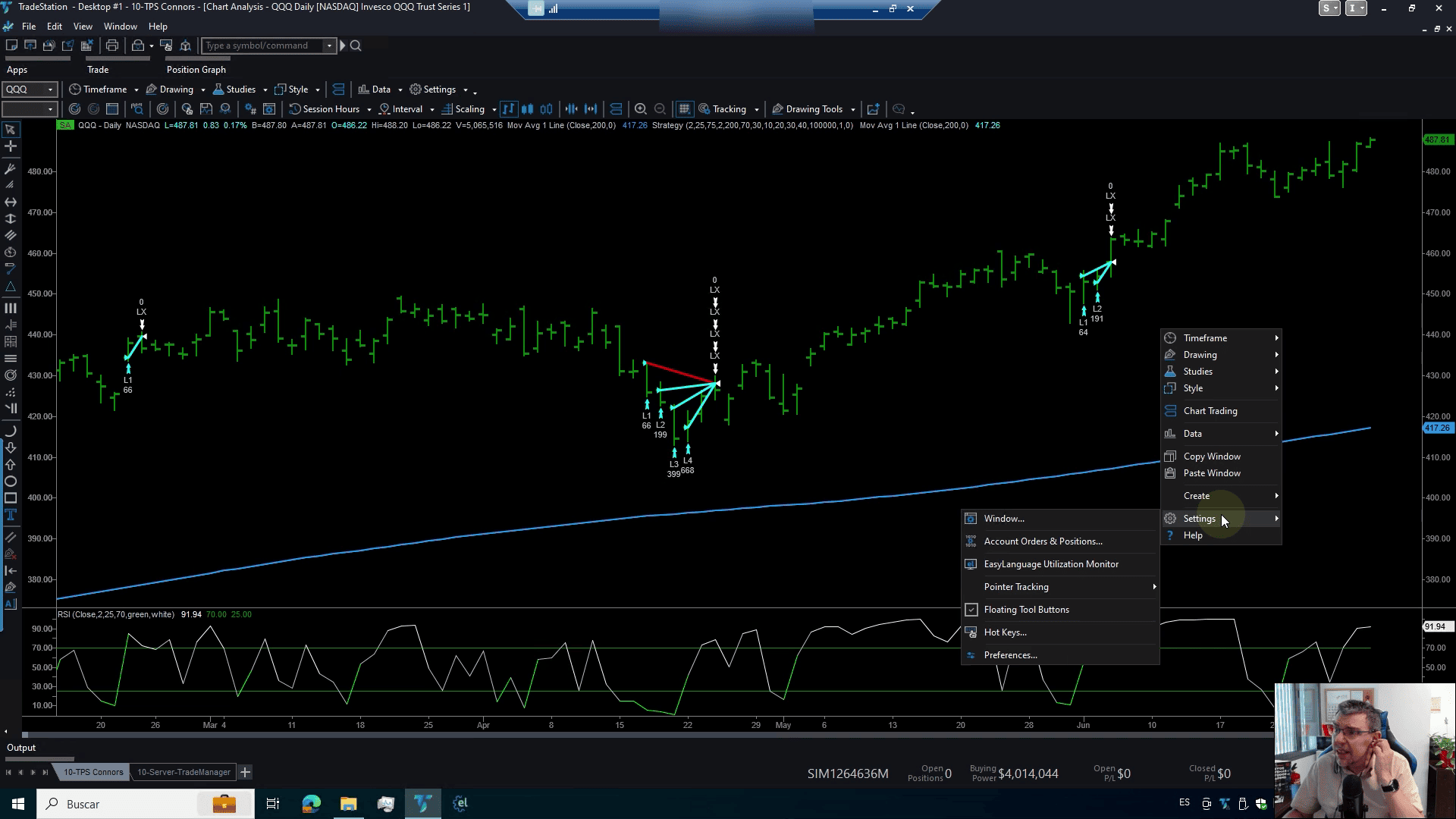Click the data window calendar icon
Image resolution: width=1456 pixels, height=819 pixels.
(112, 109)
